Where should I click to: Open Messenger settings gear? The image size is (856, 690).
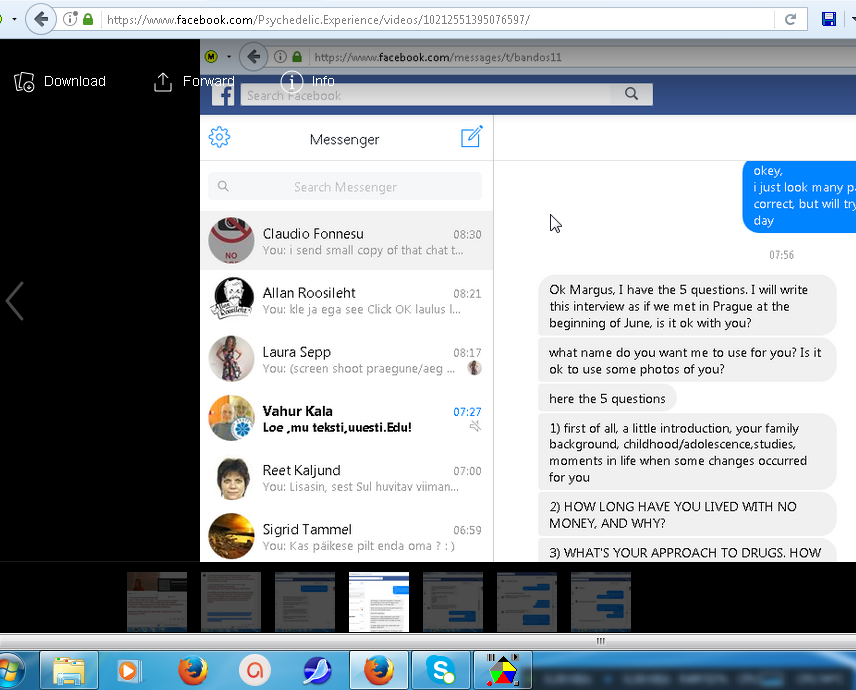219,137
